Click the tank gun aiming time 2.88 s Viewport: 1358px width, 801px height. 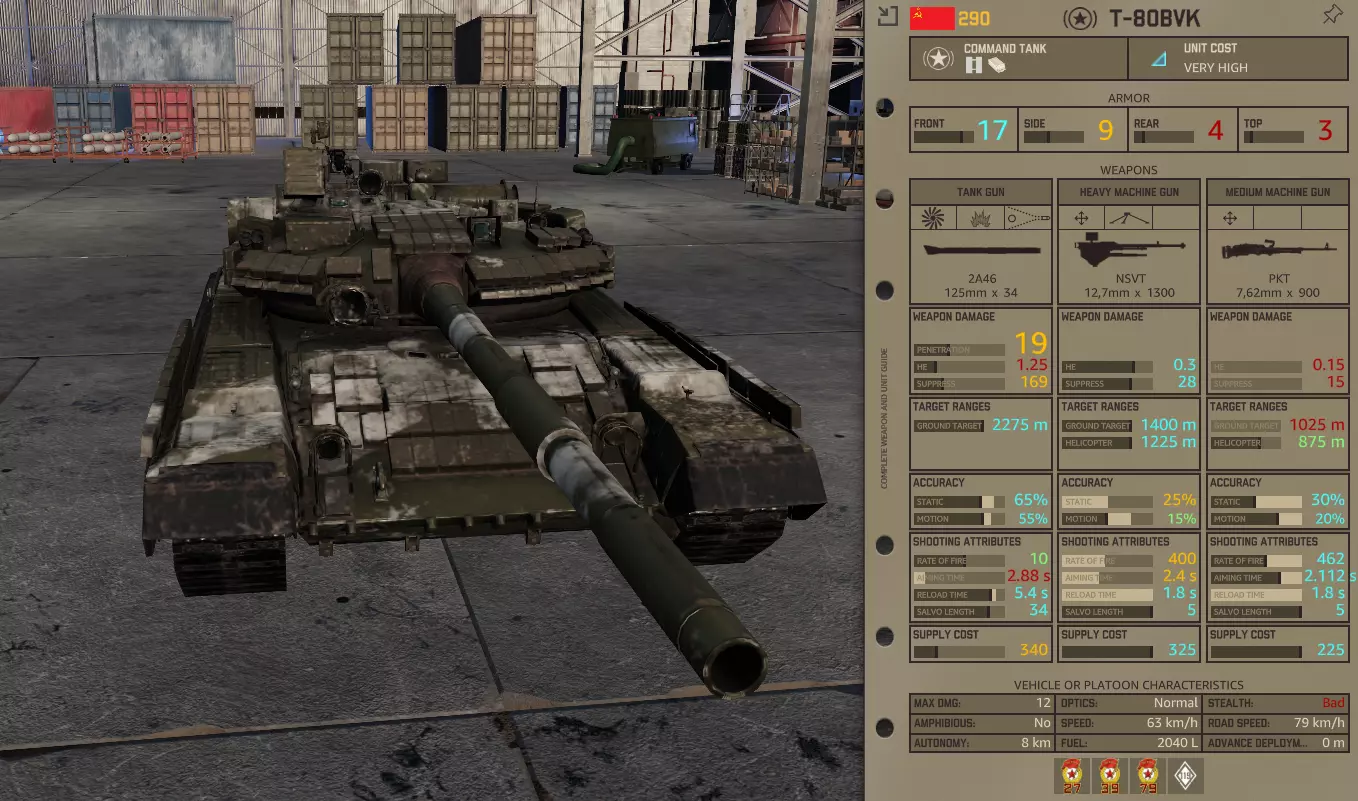(1028, 576)
